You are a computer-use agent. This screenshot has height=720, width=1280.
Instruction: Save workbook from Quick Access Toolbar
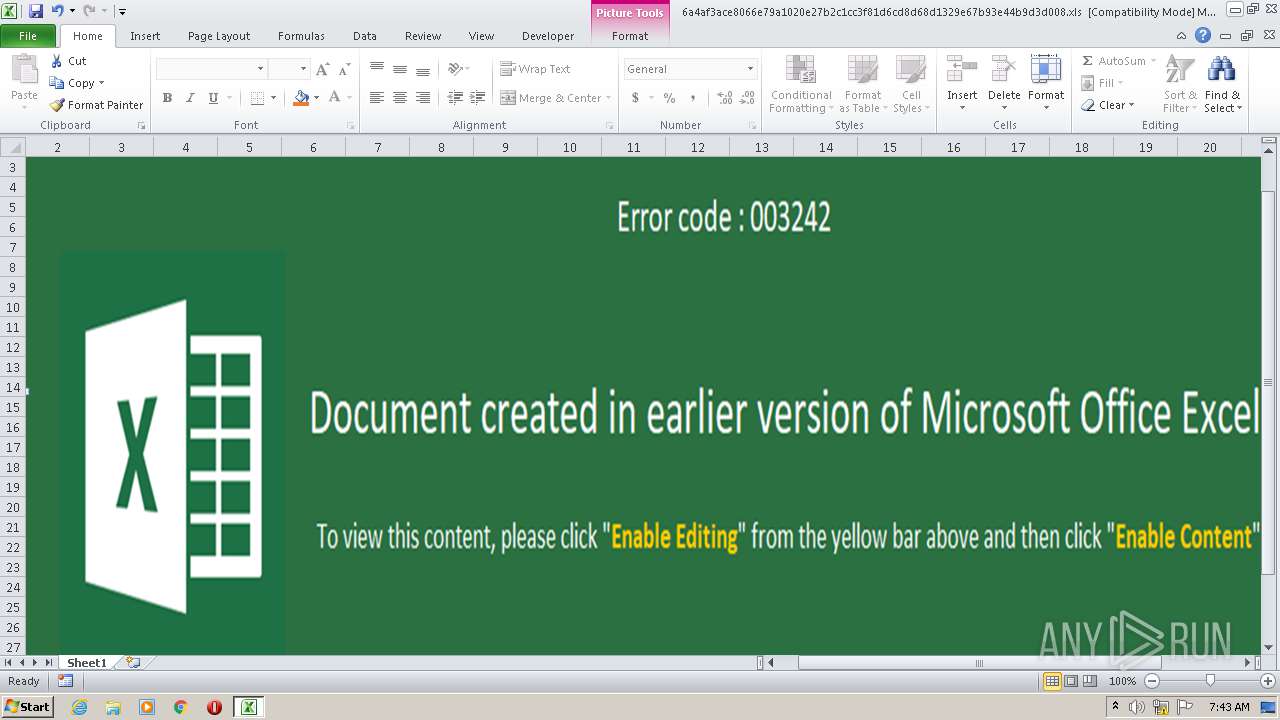(36, 11)
